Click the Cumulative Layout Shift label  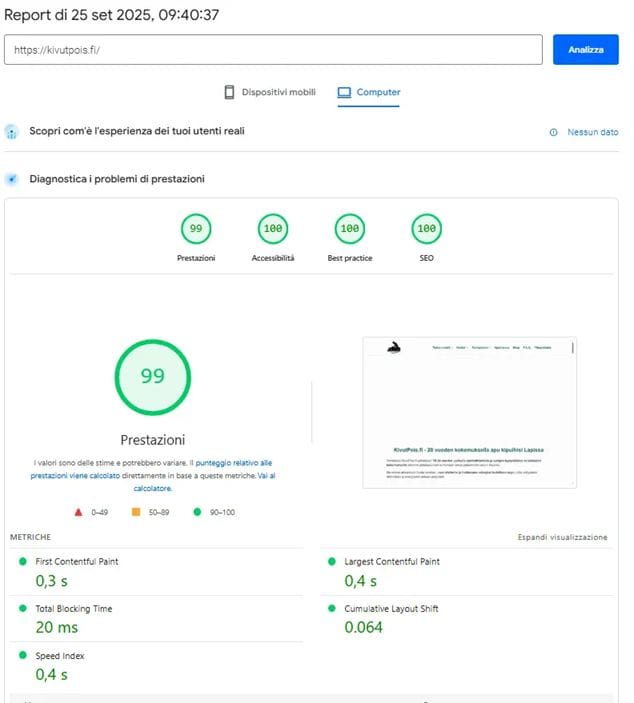(391, 609)
